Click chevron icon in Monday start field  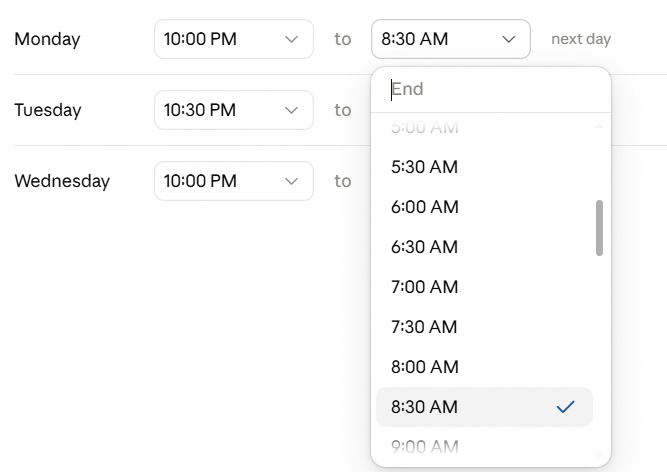pos(291,40)
